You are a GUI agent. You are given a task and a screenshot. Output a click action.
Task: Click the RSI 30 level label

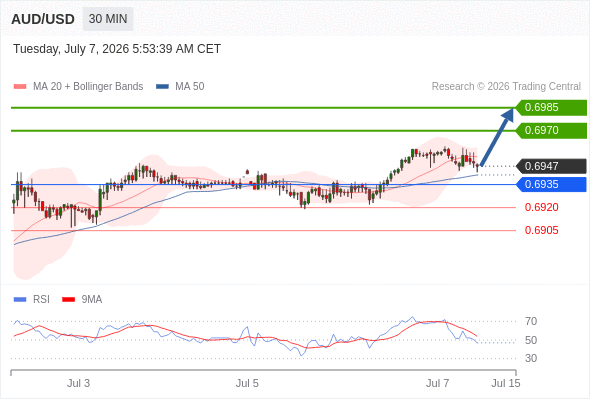[531, 358]
